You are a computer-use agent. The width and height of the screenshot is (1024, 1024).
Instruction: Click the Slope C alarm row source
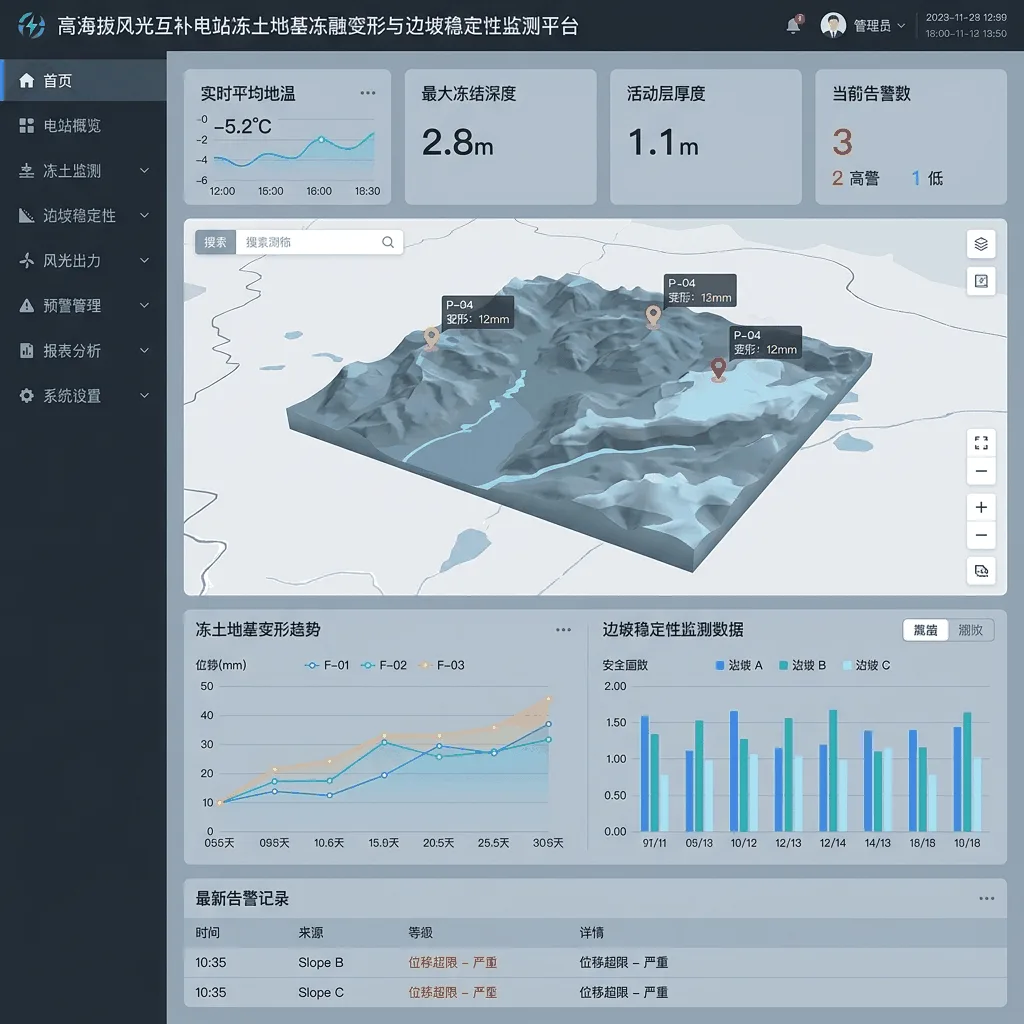click(x=321, y=992)
